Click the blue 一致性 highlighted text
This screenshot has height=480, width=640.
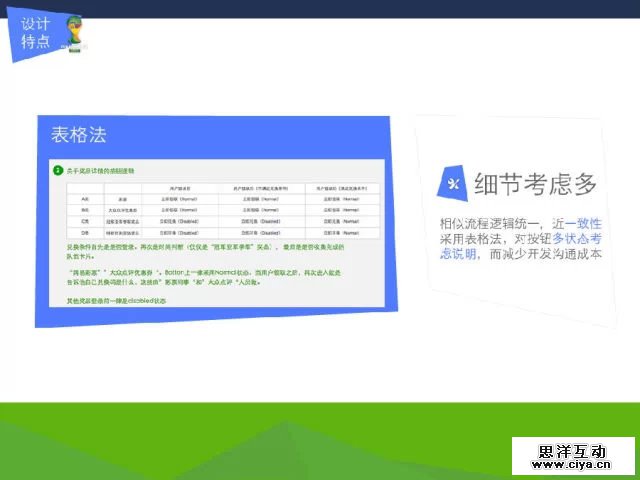(583, 223)
